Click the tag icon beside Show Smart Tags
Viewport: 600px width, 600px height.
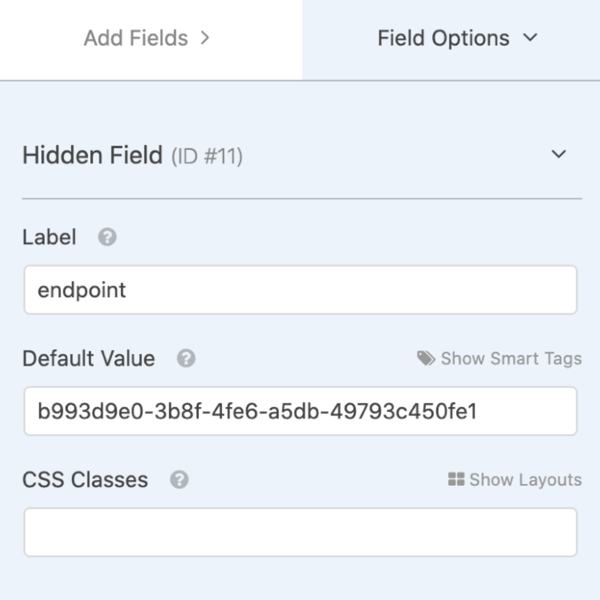pos(426,358)
